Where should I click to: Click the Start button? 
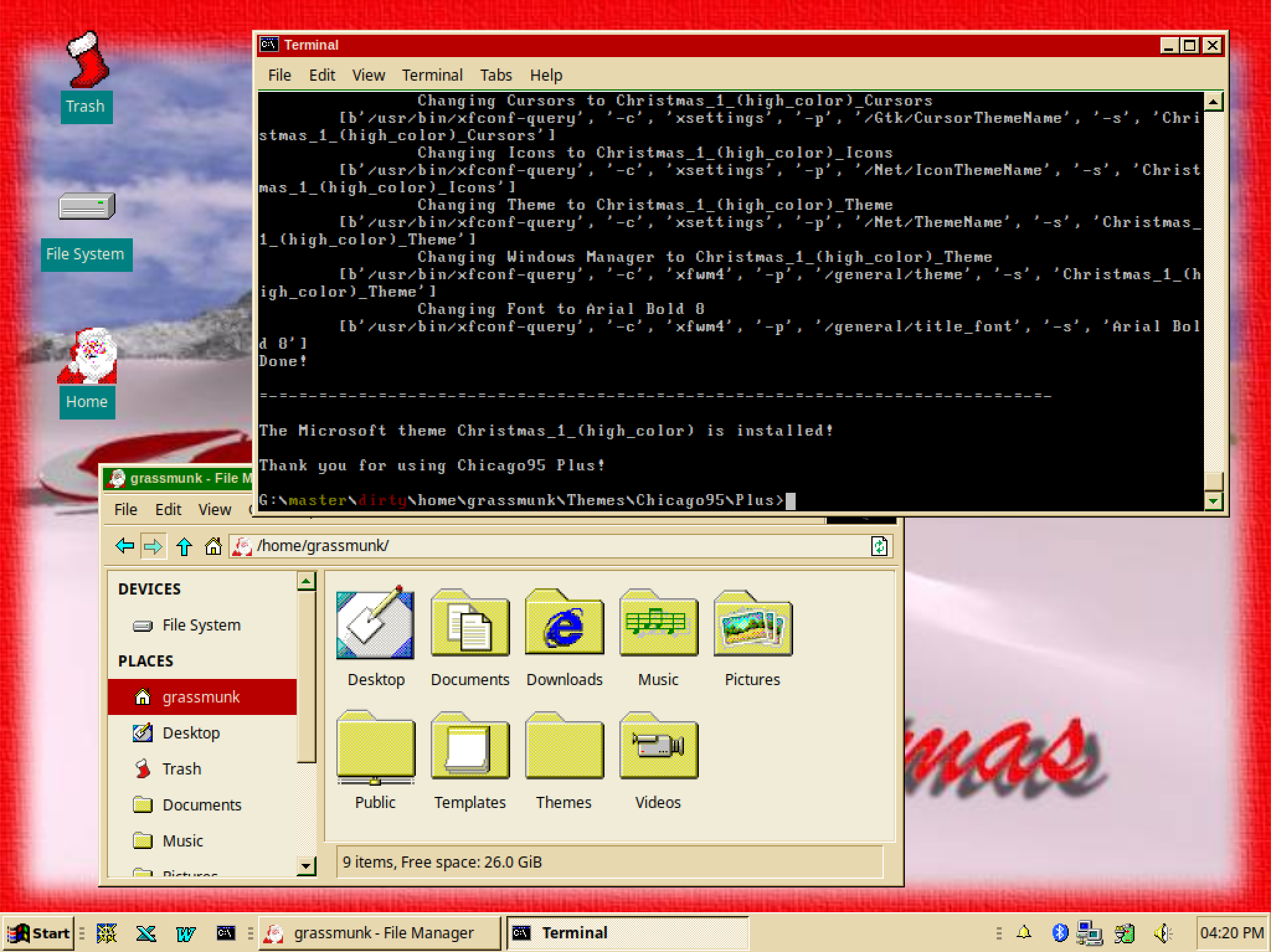(x=38, y=933)
